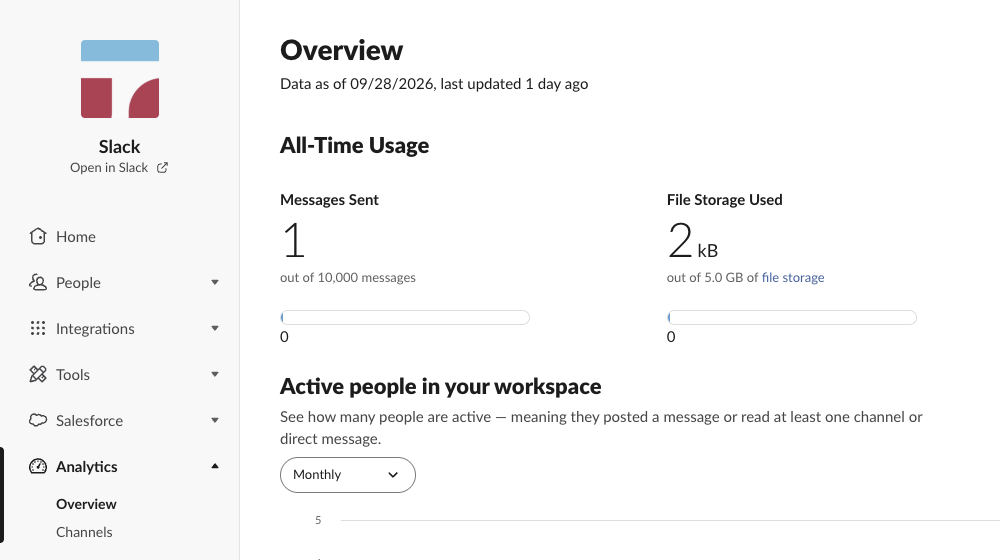The height and width of the screenshot is (560, 1000).
Task: Click 'Active people in your workspace' heading
Action: [441, 387]
